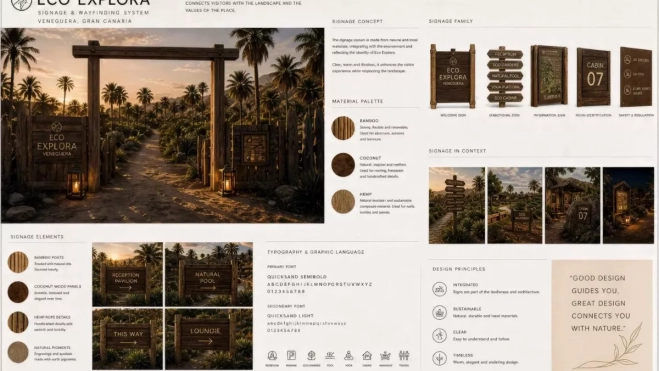Click the Cabins house pictogram

[x=367, y=355]
